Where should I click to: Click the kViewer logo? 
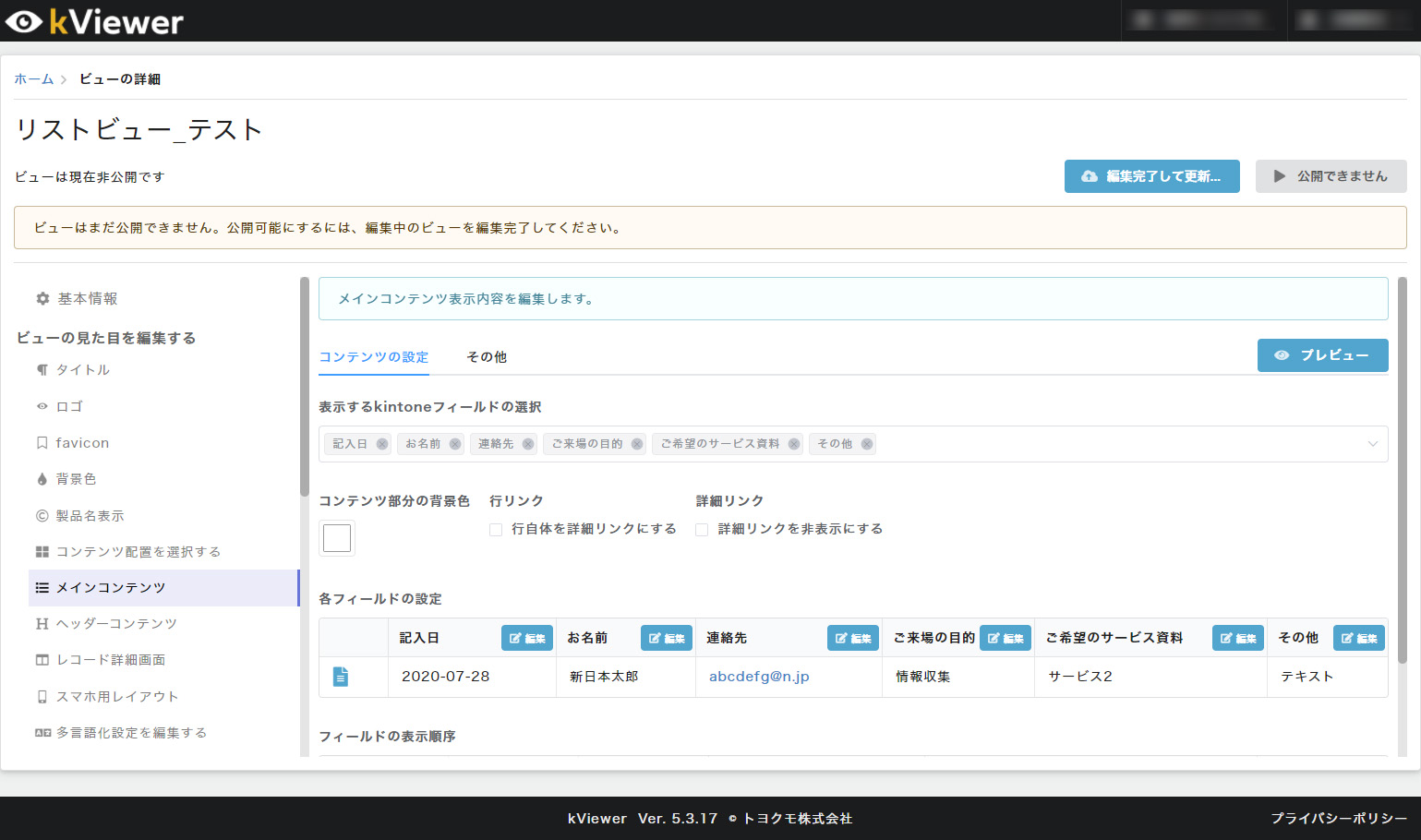click(95, 21)
